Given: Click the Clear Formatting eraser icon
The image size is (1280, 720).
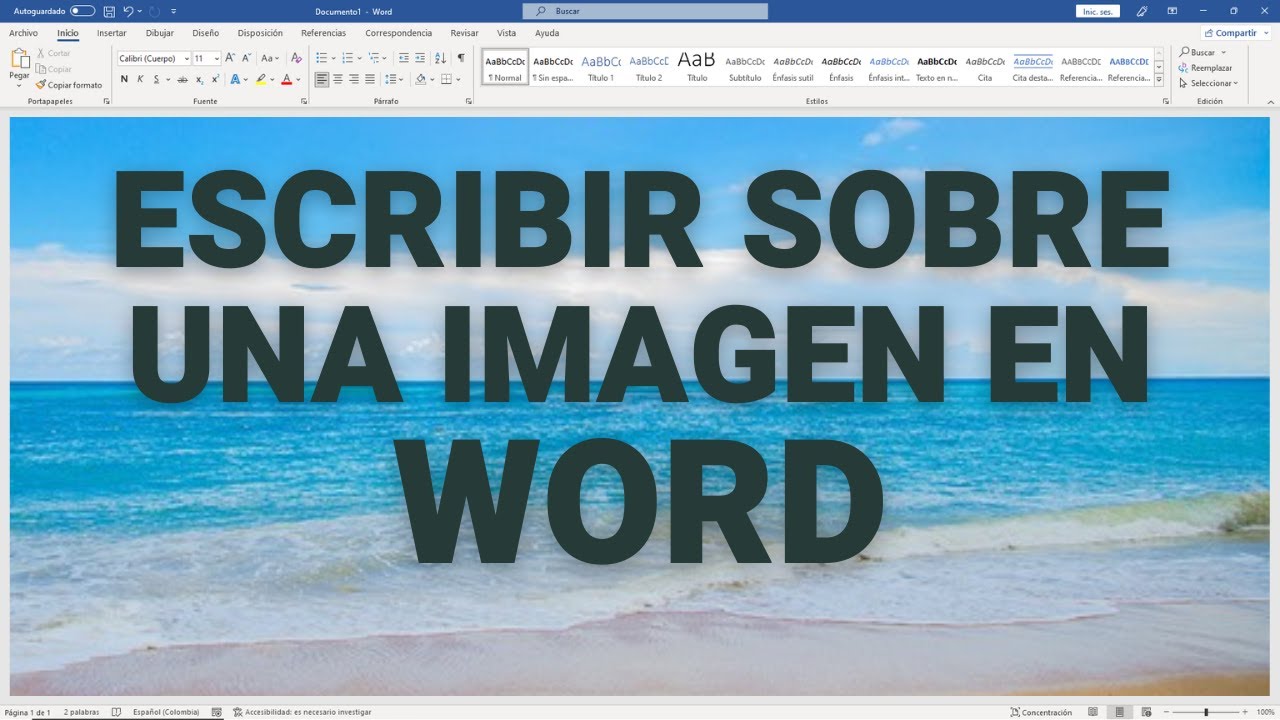Looking at the screenshot, I should pyautogui.click(x=296, y=58).
